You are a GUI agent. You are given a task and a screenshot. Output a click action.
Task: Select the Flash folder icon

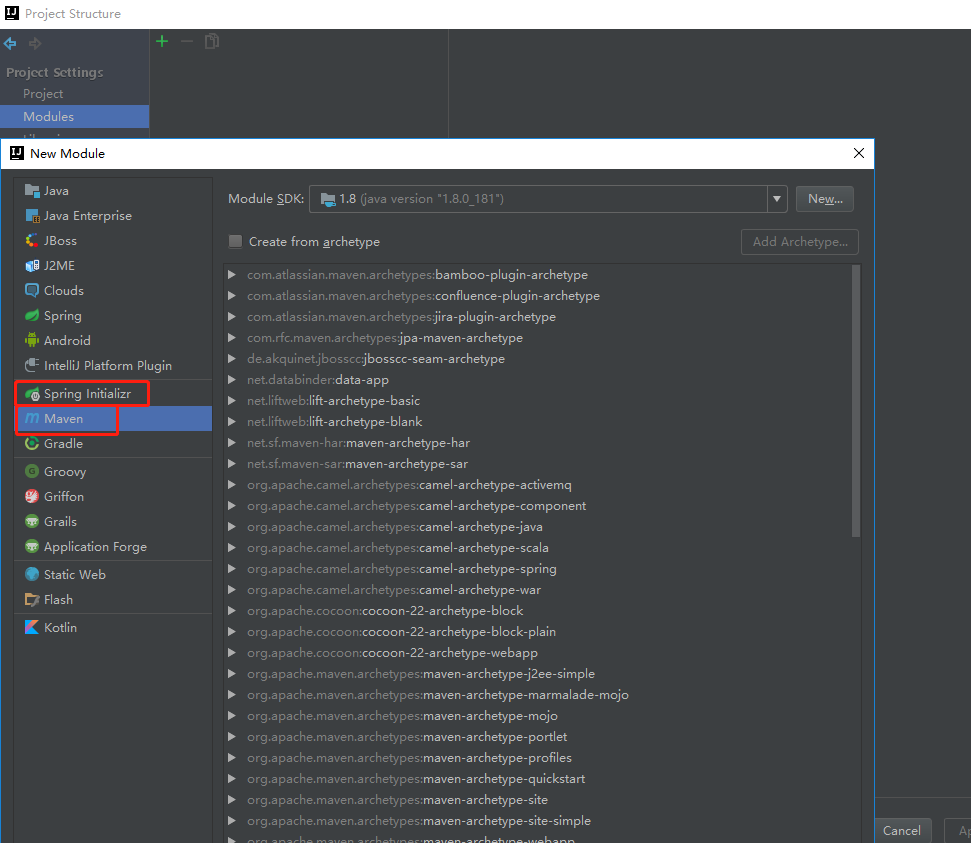coord(32,600)
